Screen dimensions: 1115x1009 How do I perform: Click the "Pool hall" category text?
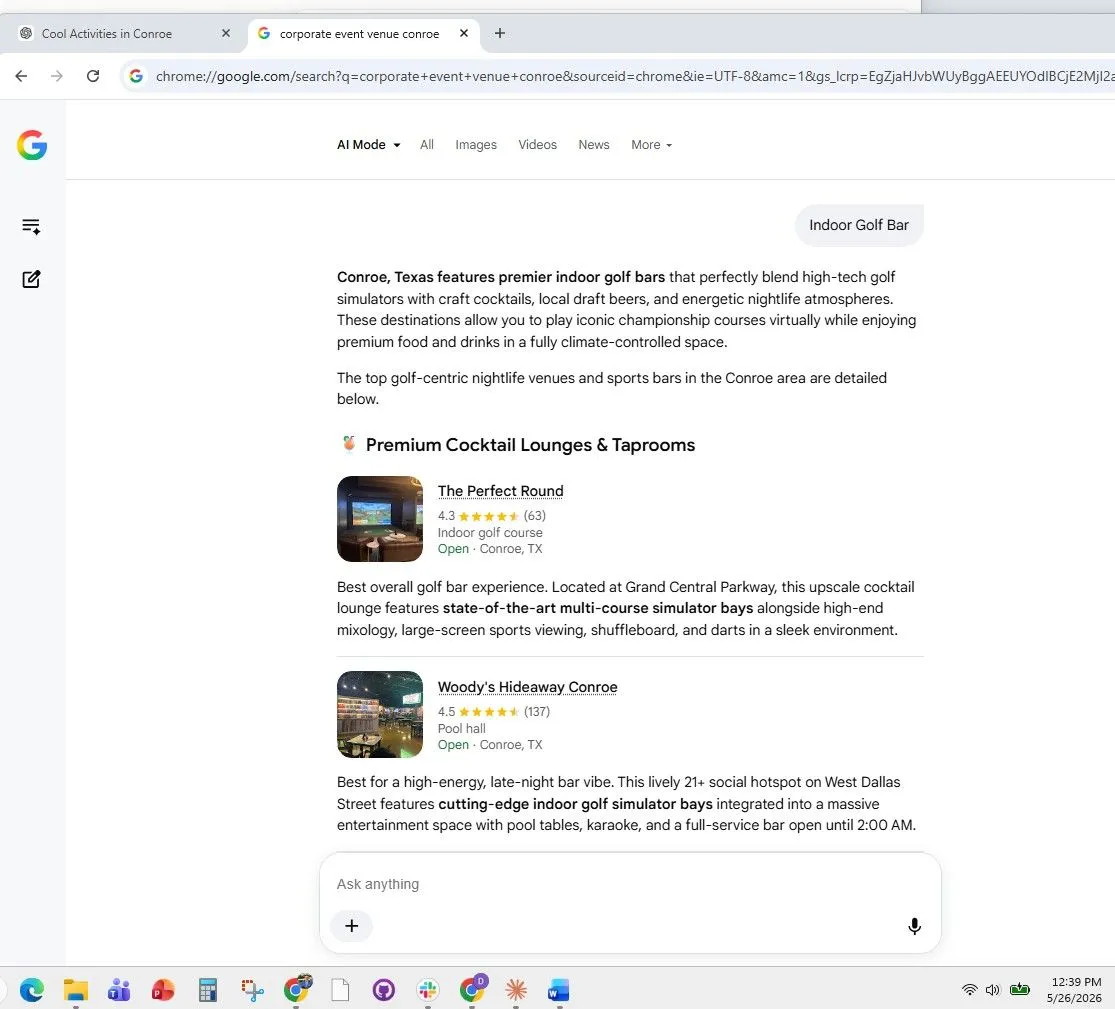[462, 728]
